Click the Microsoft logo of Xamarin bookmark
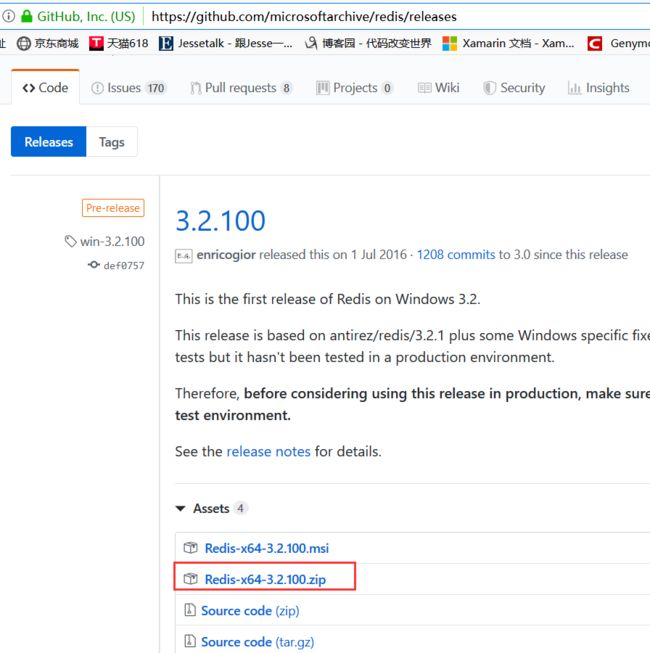 tap(449, 43)
